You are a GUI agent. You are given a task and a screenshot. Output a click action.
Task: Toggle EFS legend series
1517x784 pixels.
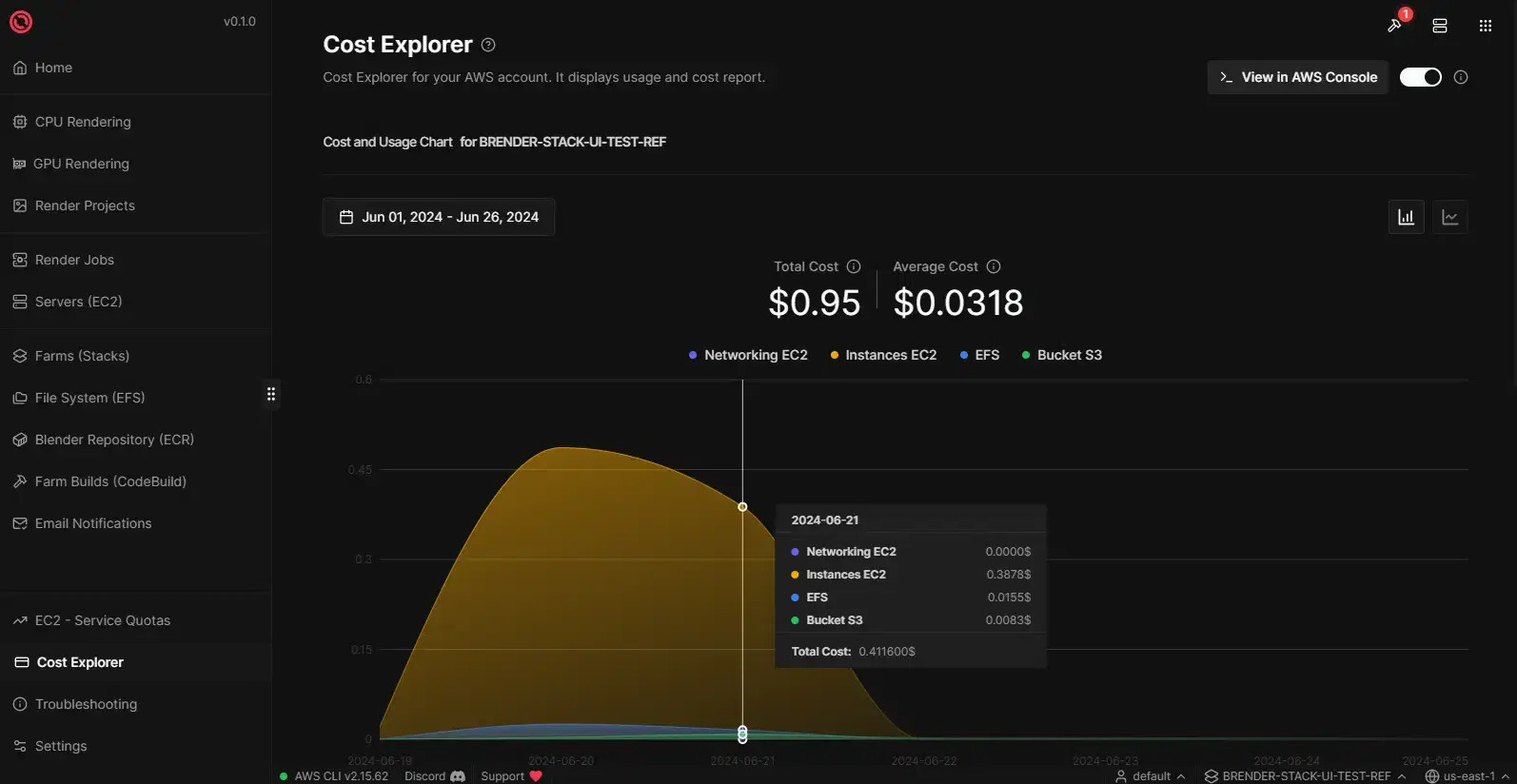click(979, 355)
